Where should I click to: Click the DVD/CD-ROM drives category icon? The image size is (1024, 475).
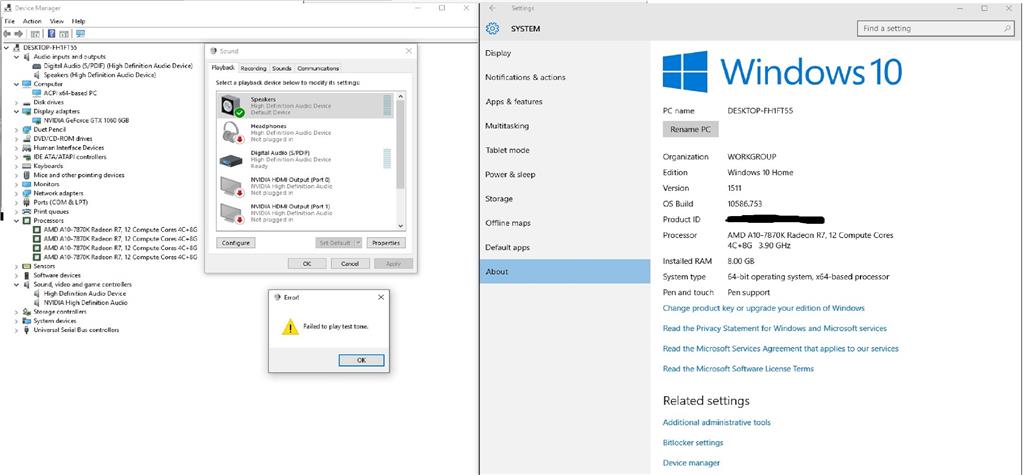[x=26, y=139]
